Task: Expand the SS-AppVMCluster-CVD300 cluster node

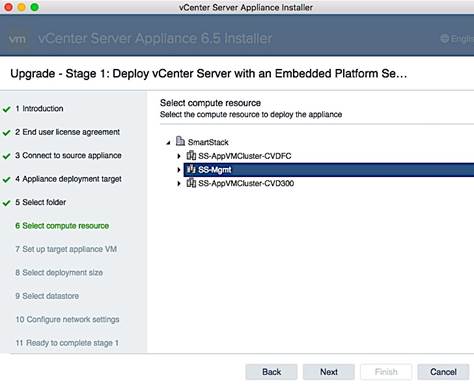Action: (x=179, y=183)
